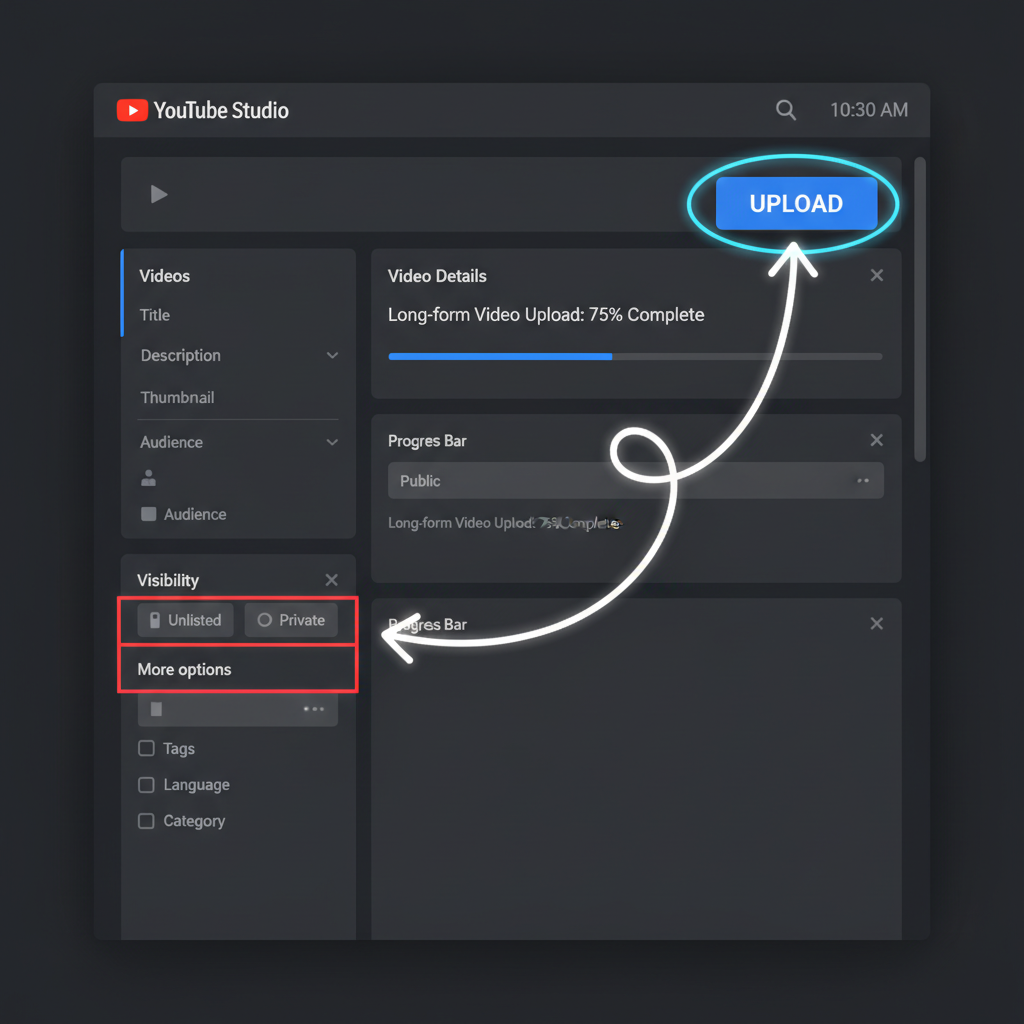Open the Description sidebar entry

(181, 355)
